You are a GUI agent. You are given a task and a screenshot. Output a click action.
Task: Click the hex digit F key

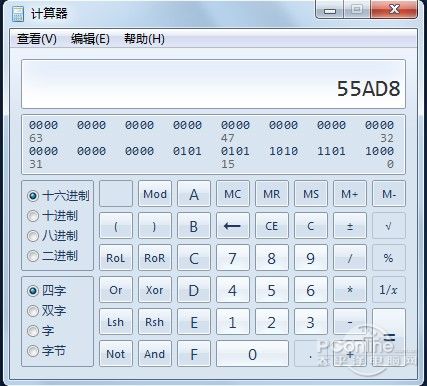coord(194,354)
